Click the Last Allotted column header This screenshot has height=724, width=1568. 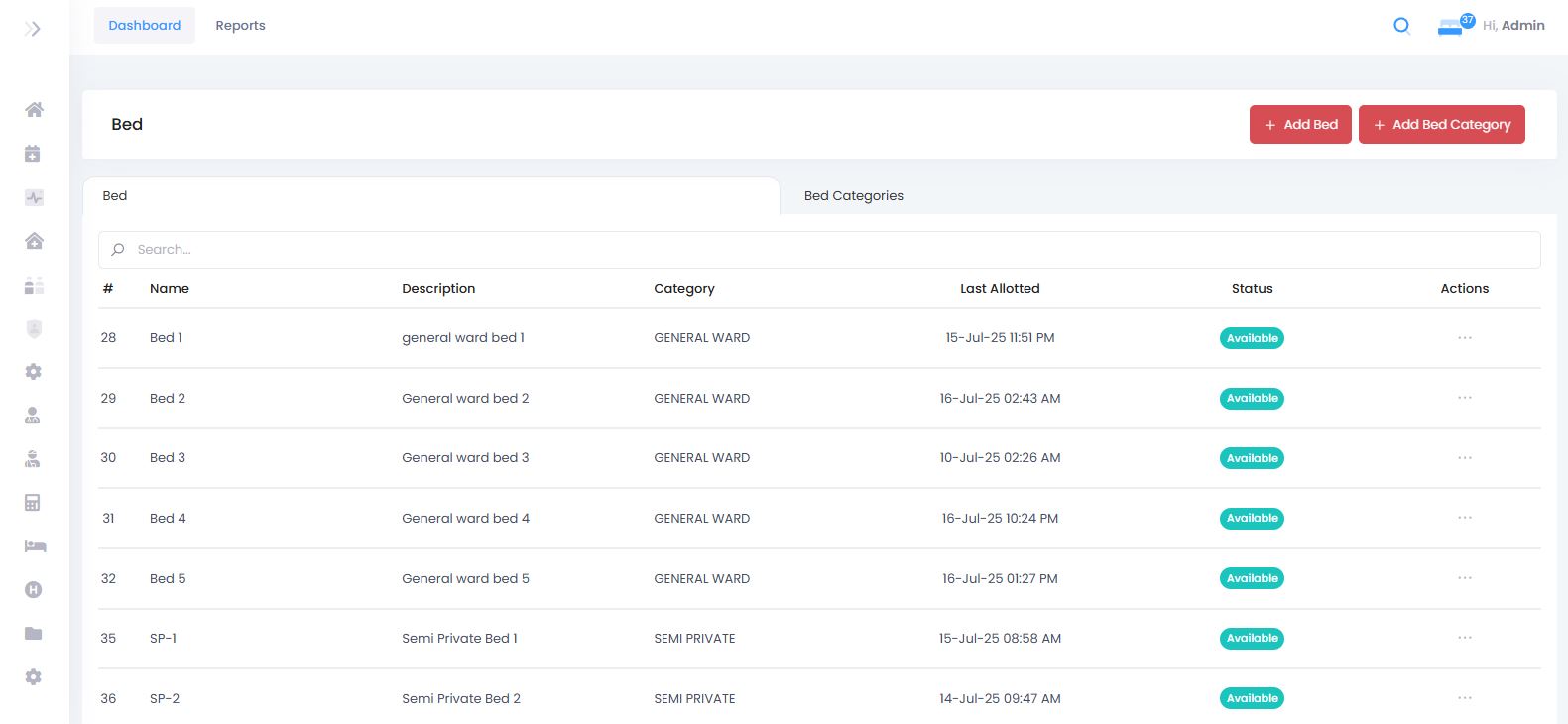(1000, 289)
